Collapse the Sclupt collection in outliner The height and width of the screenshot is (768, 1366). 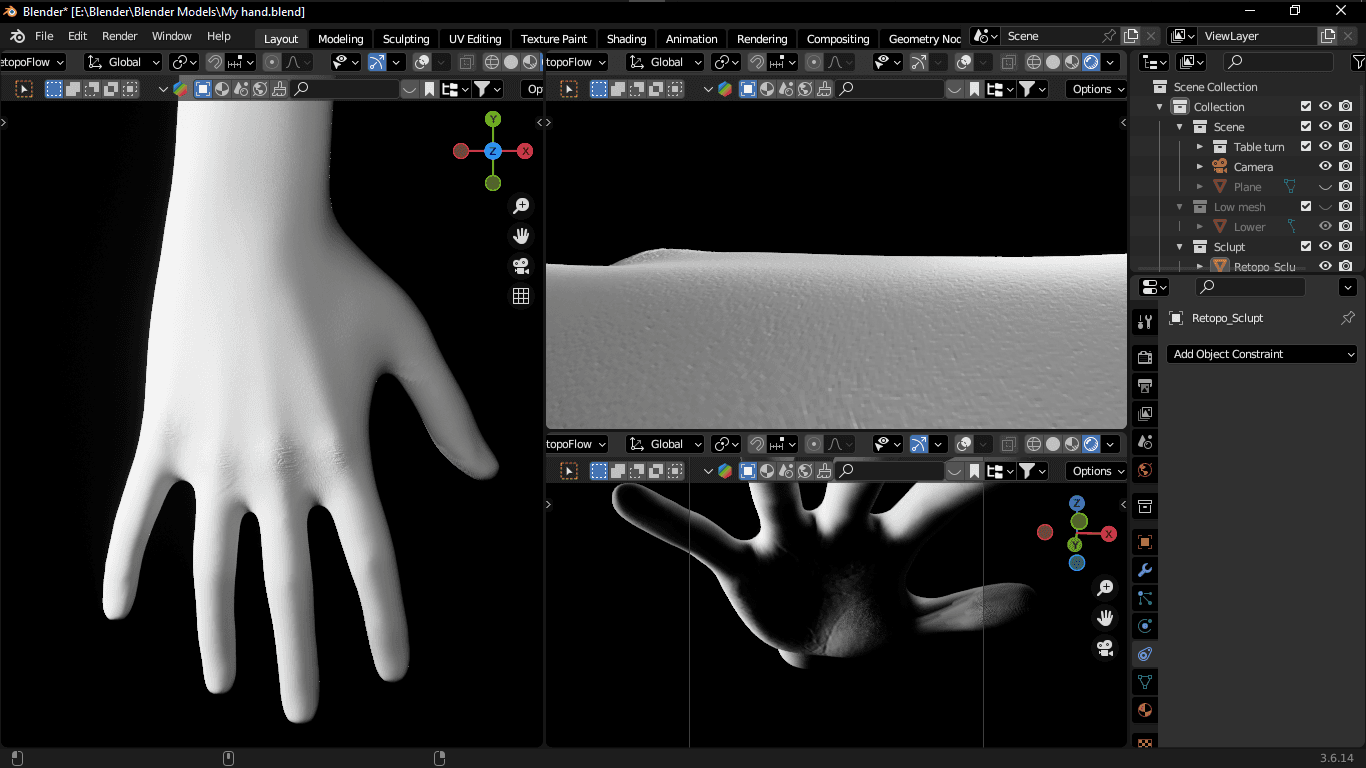[1180, 247]
